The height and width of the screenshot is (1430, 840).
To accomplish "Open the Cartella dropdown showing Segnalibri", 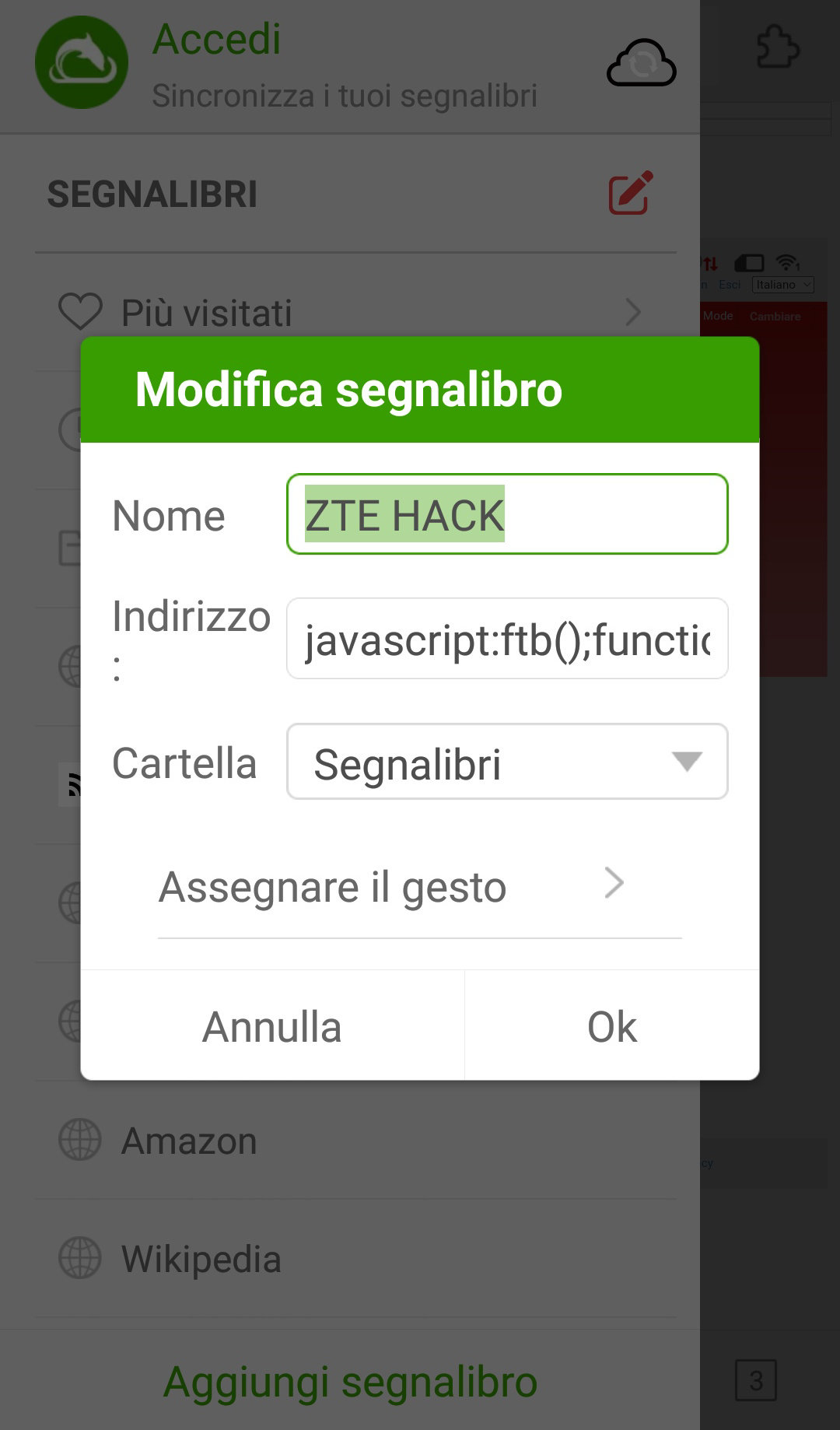I will pyautogui.click(x=507, y=762).
